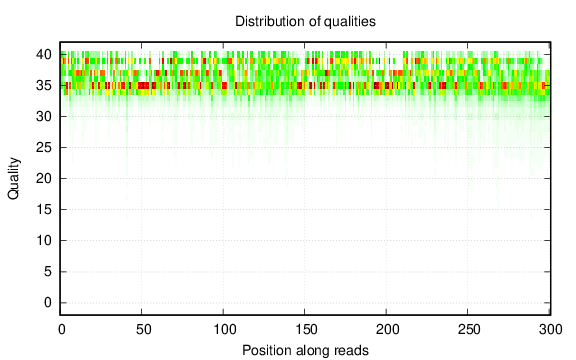This screenshot has height=360, width=576.
Task: Click x-axis tick label 250
Action: [469, 330]
